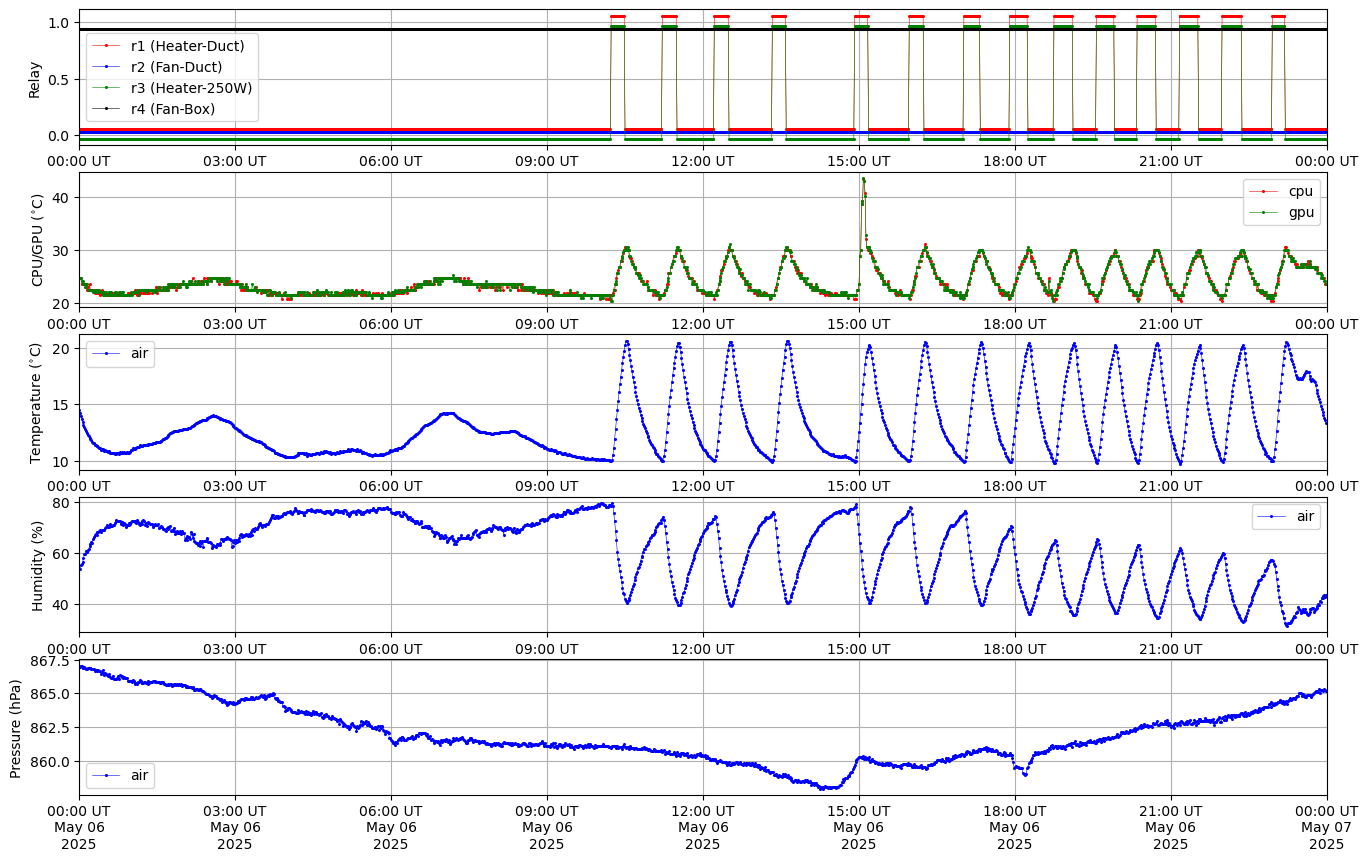Click the Pressure (hPa) axis label
1368x861 pixels.
point(16,727)
